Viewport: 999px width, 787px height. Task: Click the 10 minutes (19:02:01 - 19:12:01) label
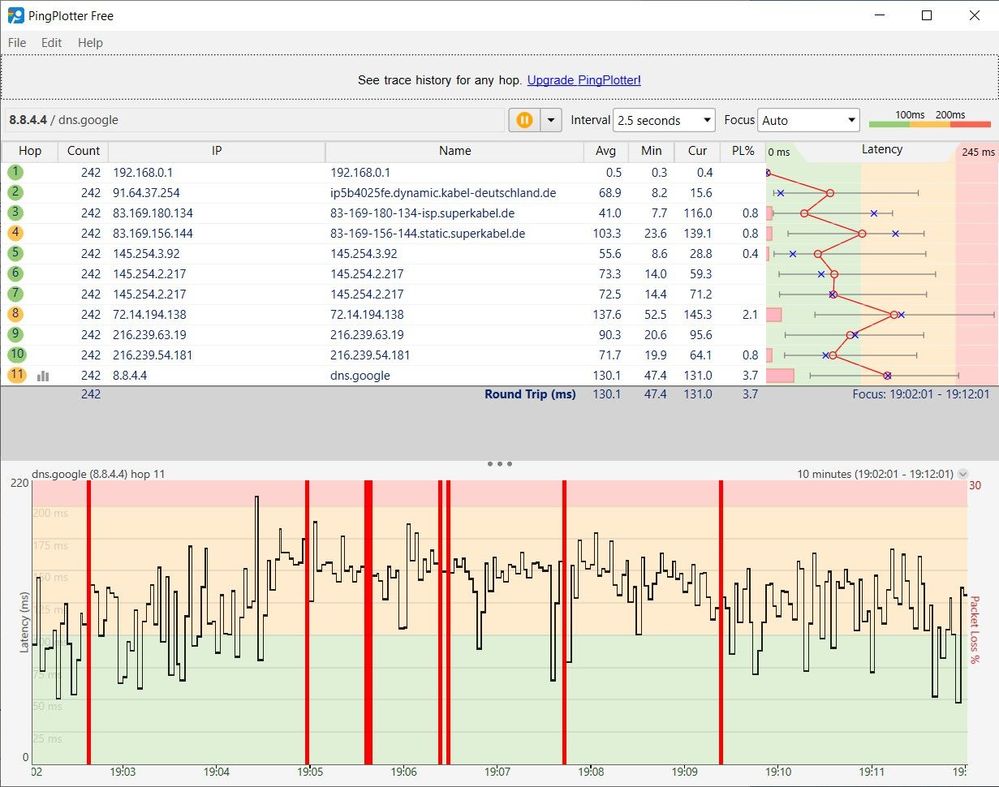coord(875,474)
